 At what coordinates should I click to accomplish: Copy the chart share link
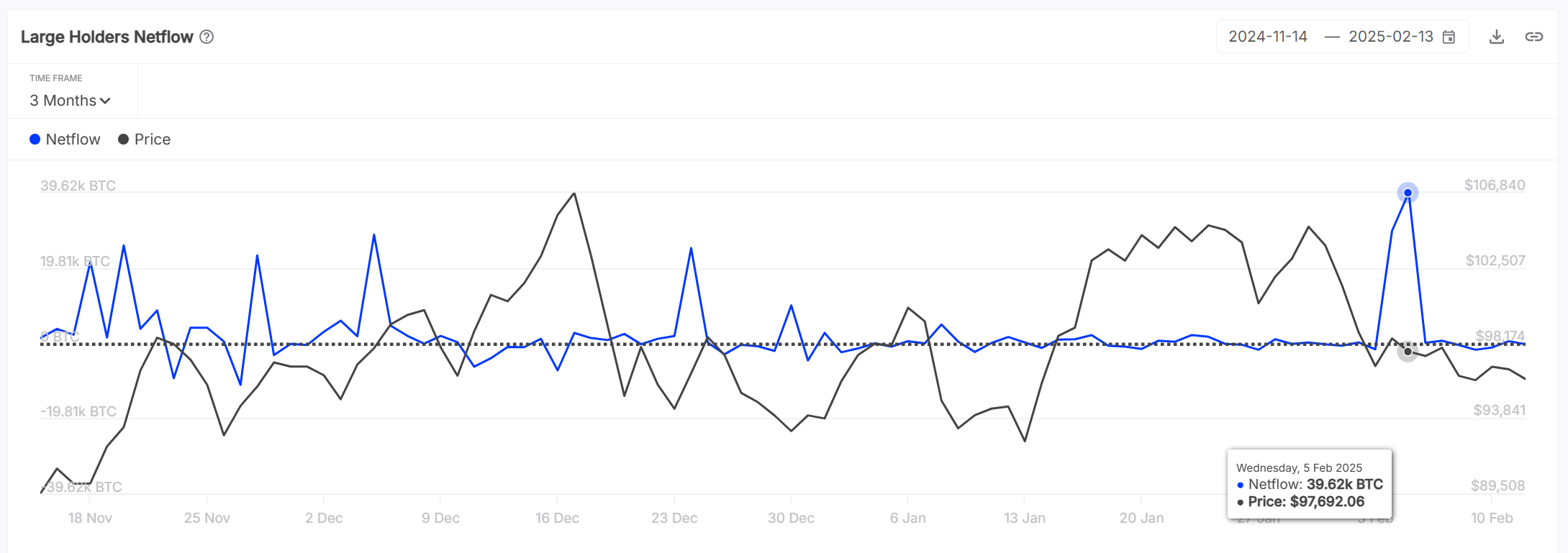[x=1533, y=37]
